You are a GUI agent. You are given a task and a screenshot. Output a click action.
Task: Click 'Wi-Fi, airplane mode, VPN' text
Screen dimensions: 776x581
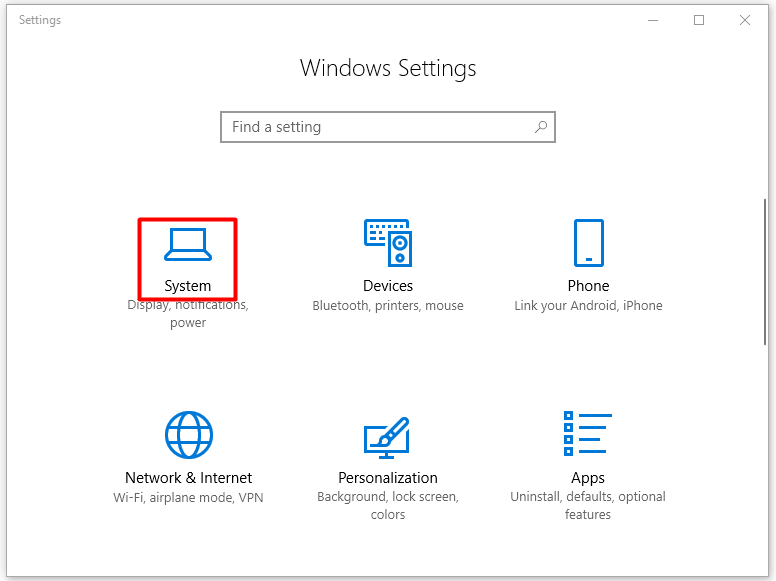pos(188,497)
